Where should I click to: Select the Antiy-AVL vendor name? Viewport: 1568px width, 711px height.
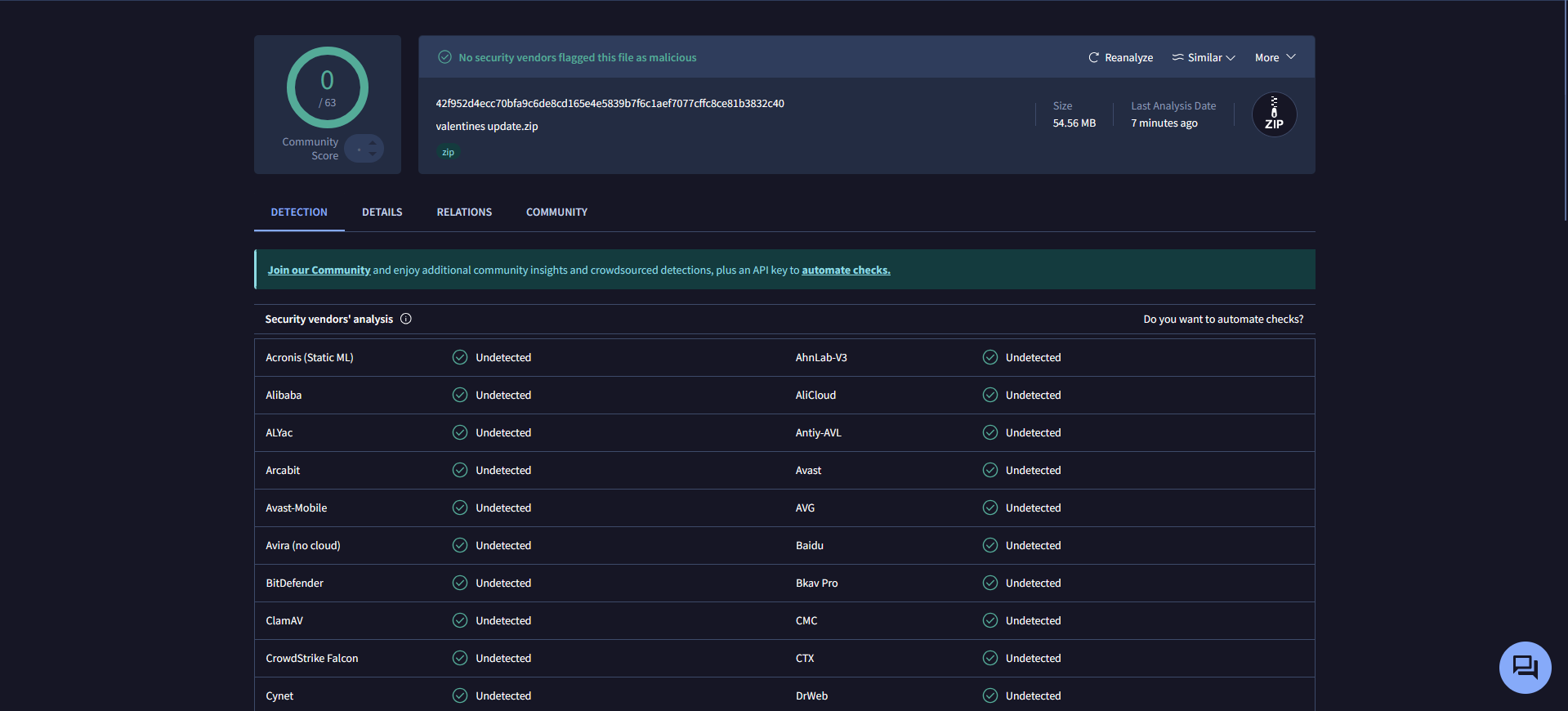click(x=819, y=433)
